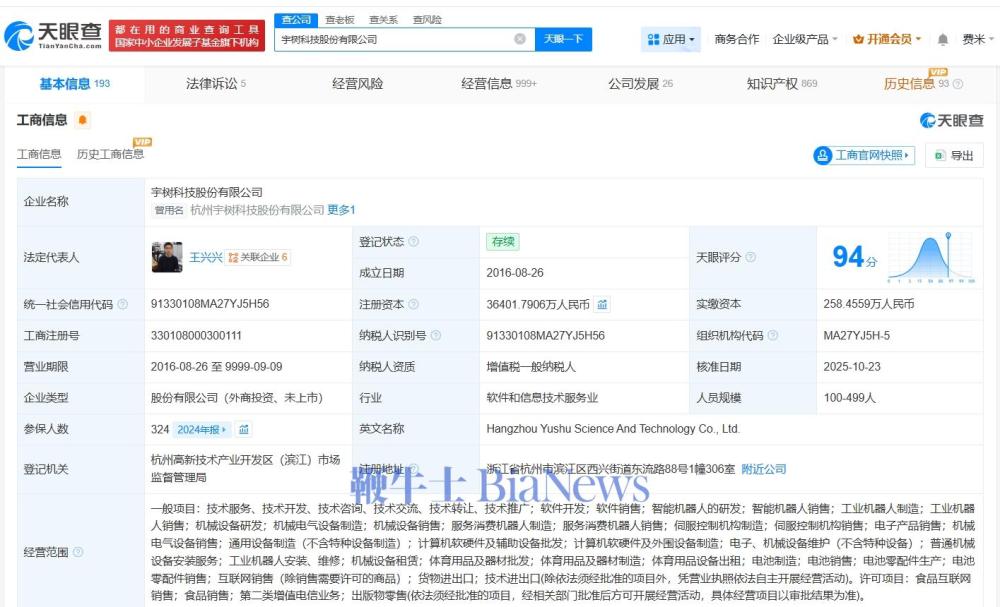Click the red slogan banner beside logo
The height and width of the screenshot is (607, 1000).
click(x=187, y=36)
